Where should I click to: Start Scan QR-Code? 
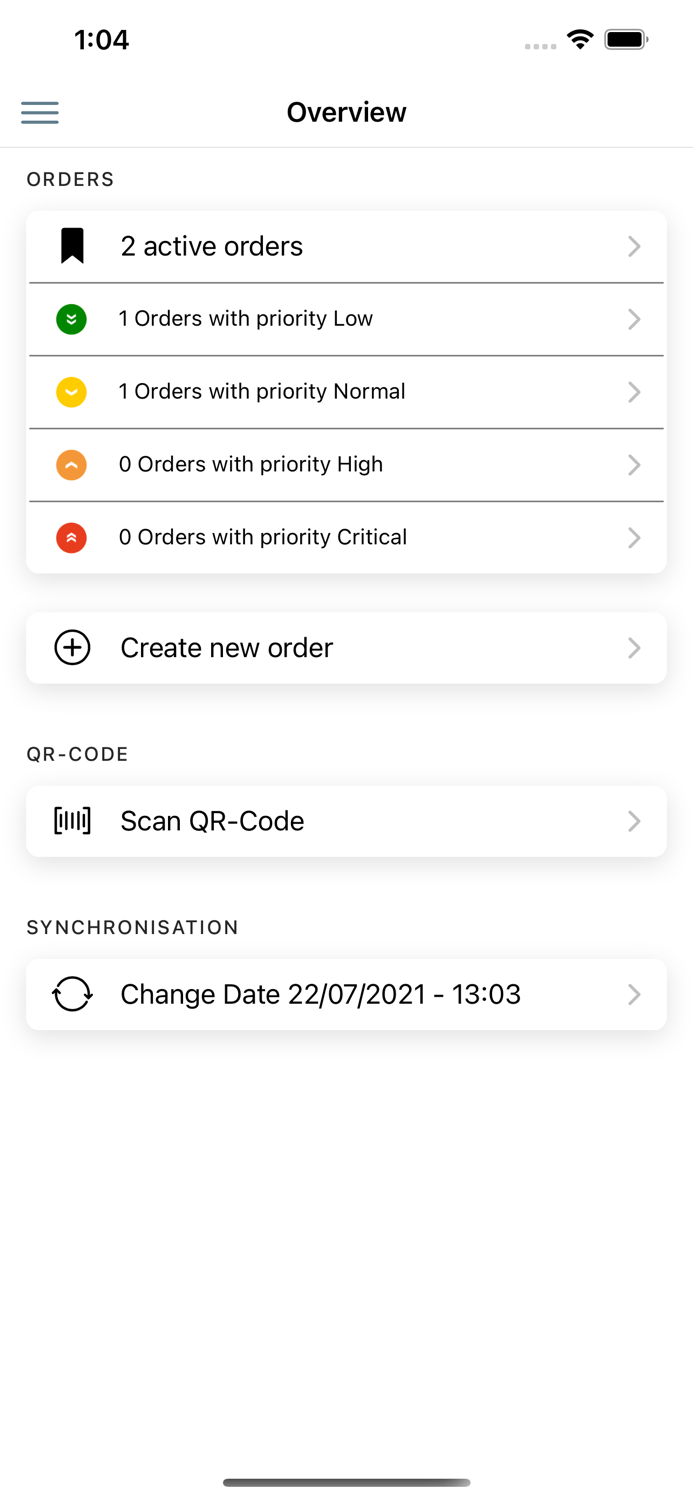212,821
